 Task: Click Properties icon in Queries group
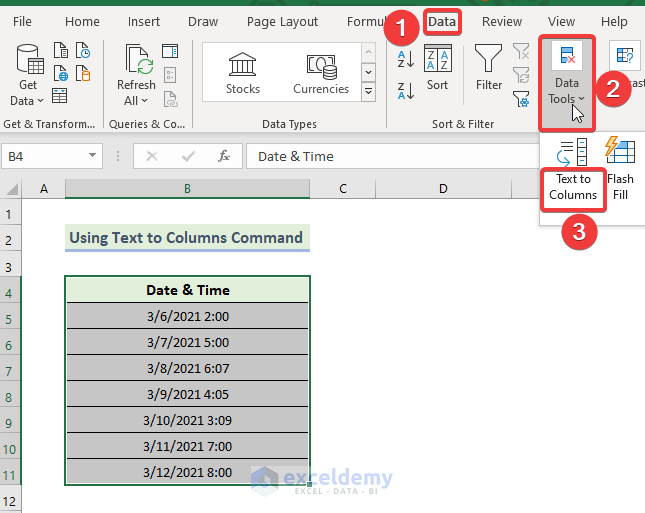tap(170, 75)
